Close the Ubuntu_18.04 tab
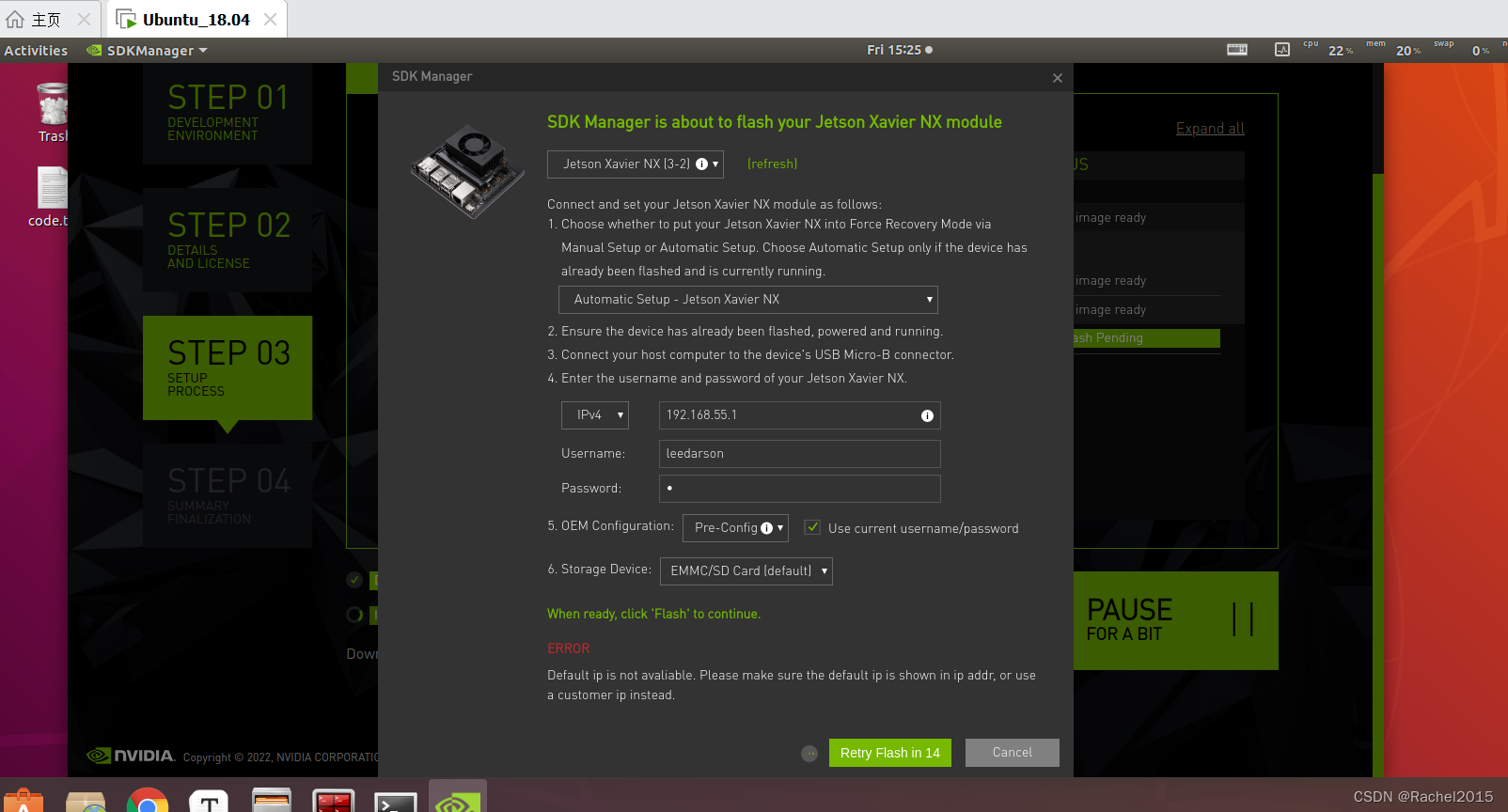 (x=271, y=20)
